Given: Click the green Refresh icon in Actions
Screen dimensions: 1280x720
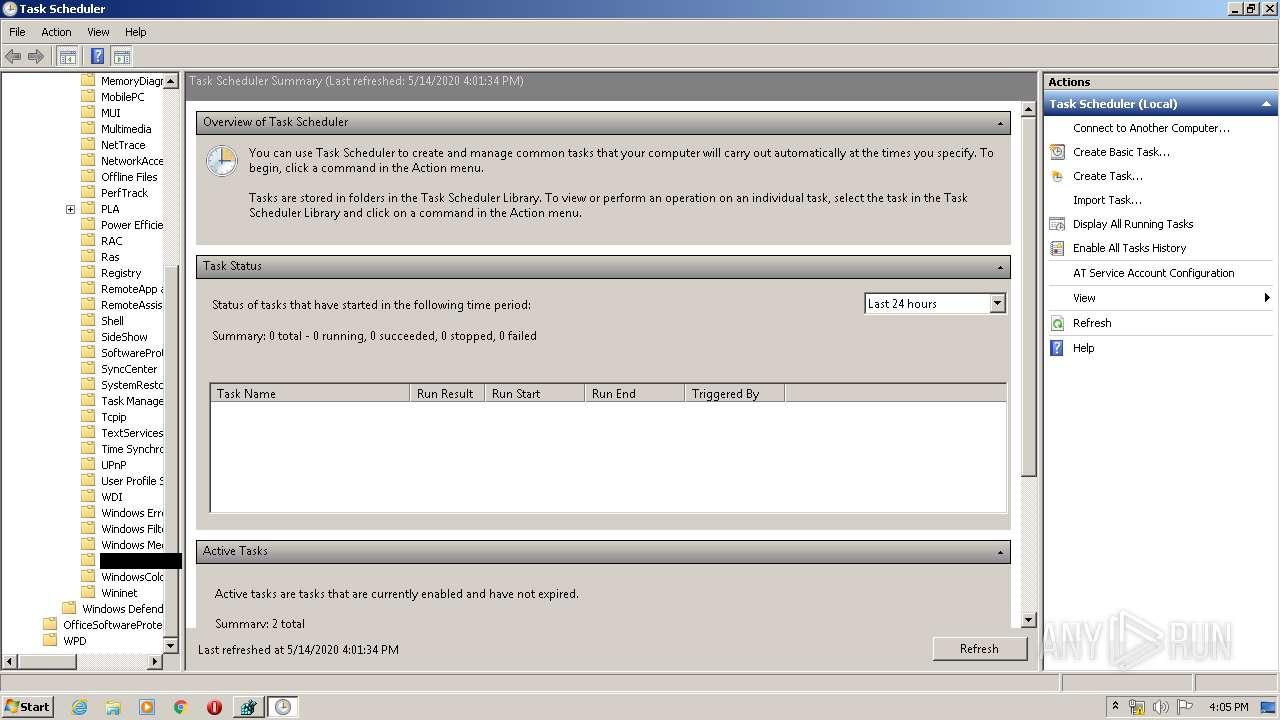Looking at the screenshot, I should coord(1057,323).
